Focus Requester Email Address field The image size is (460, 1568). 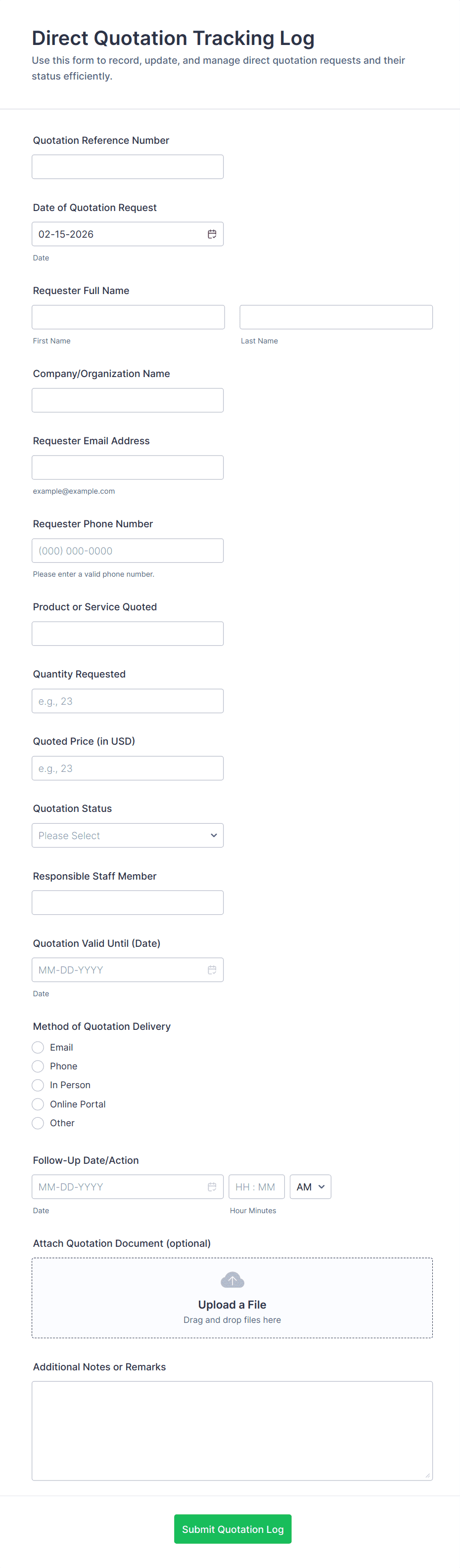pyautogui.click(x=127, y=467)
